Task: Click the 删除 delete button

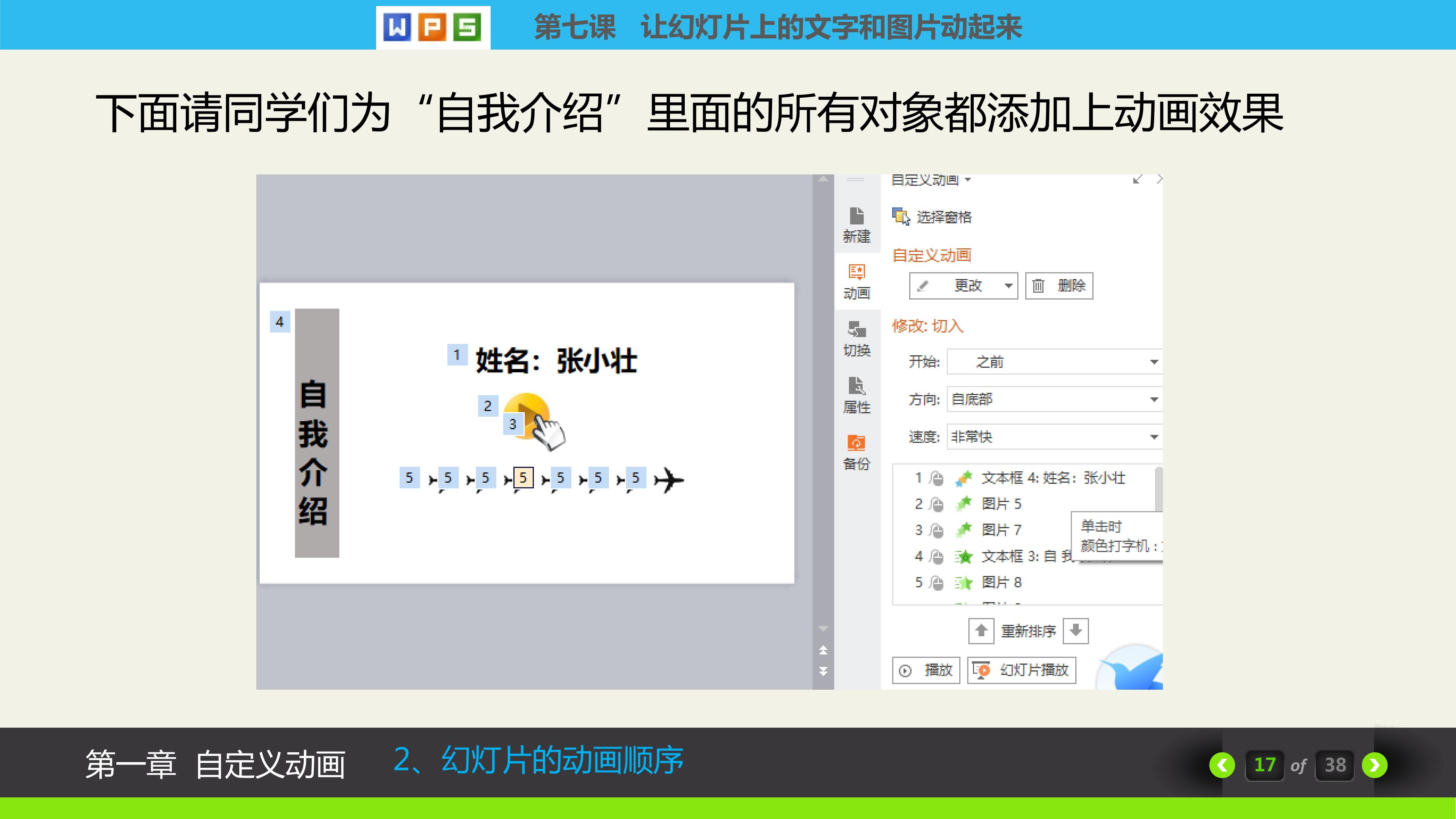Action: point(1059,286)
